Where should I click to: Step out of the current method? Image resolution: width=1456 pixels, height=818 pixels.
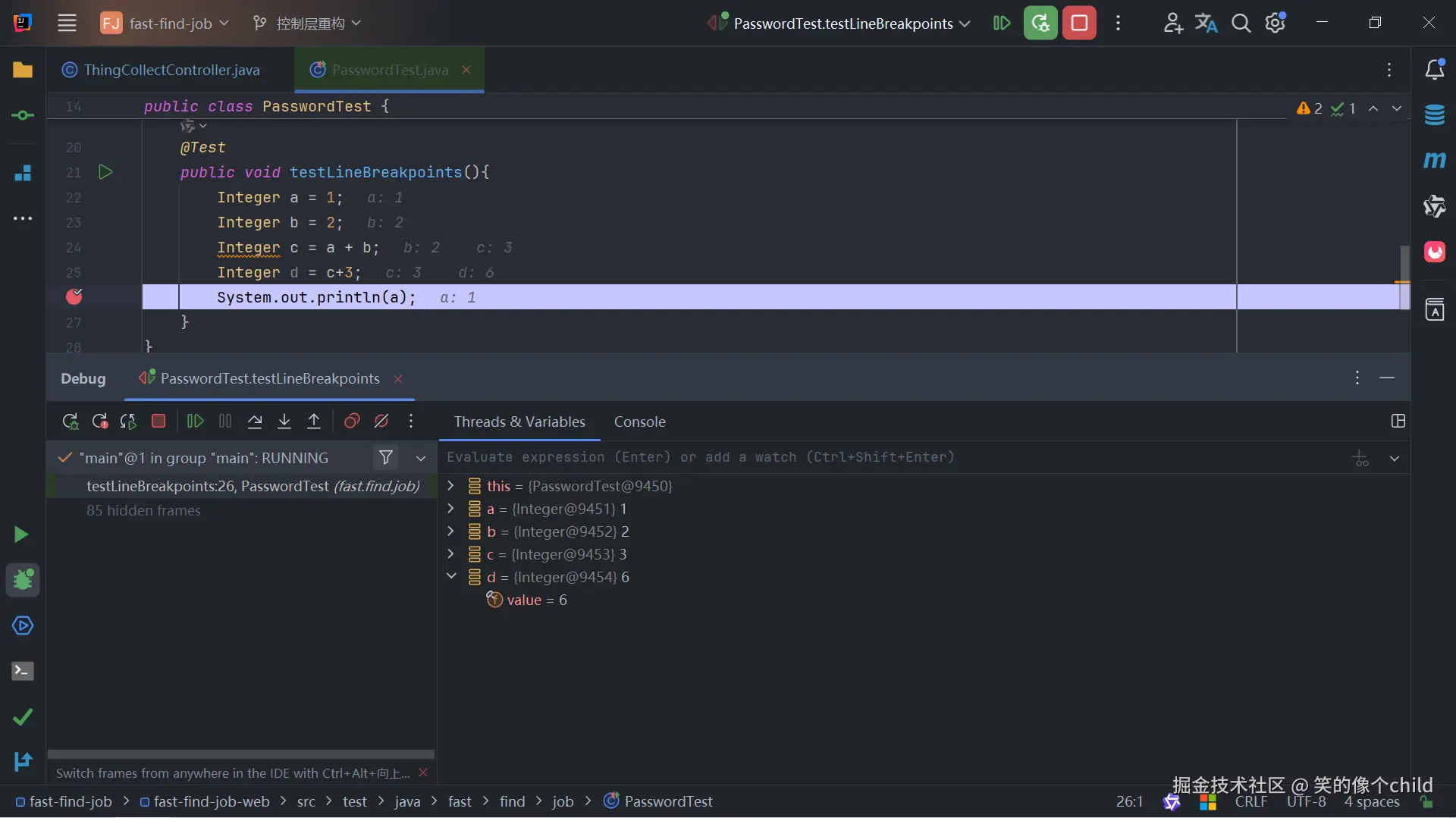[314, 422]
